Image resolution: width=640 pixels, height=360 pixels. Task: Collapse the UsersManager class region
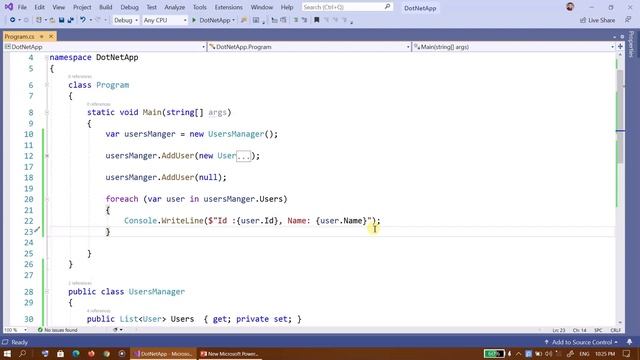[x=47, y=292]
